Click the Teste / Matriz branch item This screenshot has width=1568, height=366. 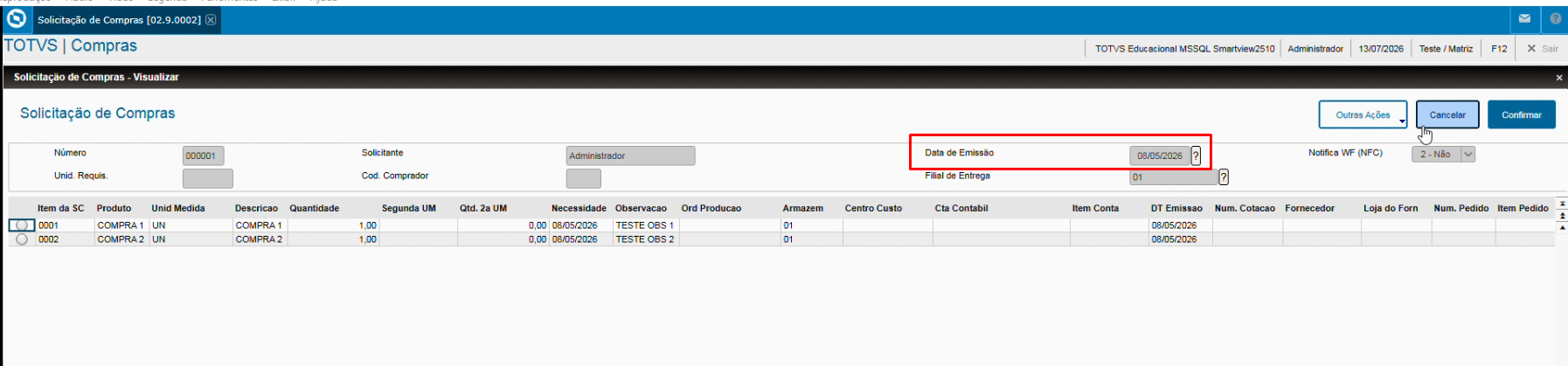click(x=1446, y=49)
